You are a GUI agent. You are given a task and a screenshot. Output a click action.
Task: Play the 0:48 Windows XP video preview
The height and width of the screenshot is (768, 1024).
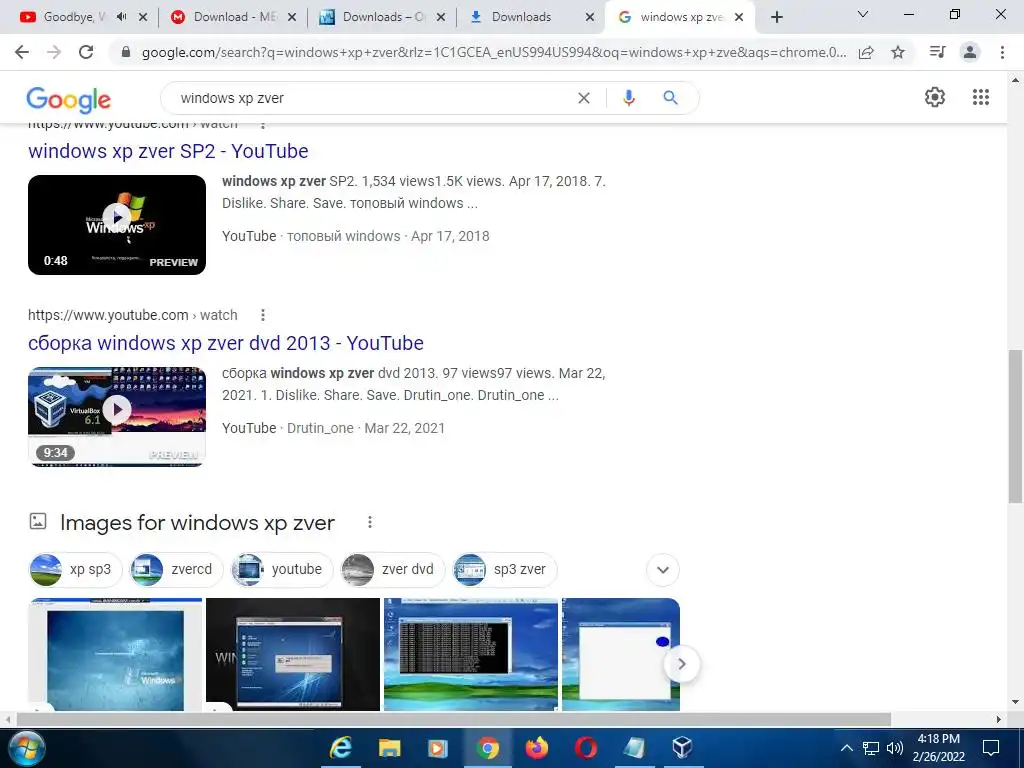(x=117, y=225)
